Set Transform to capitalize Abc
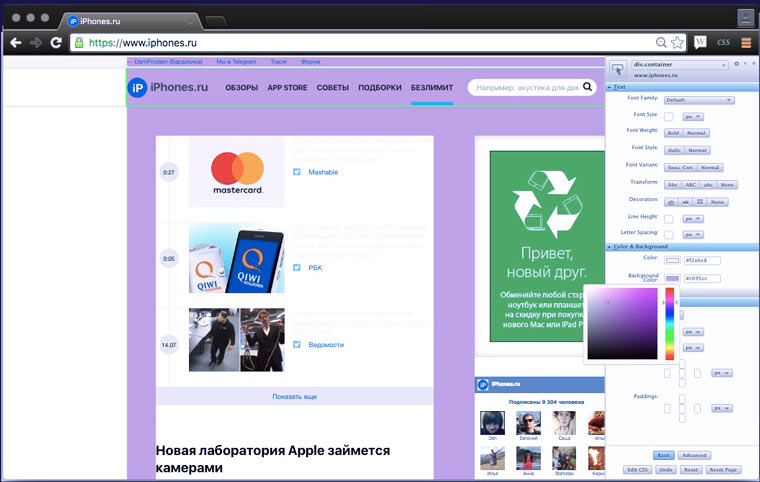Viewport: 760px width, 482px height. pos(673,185)
